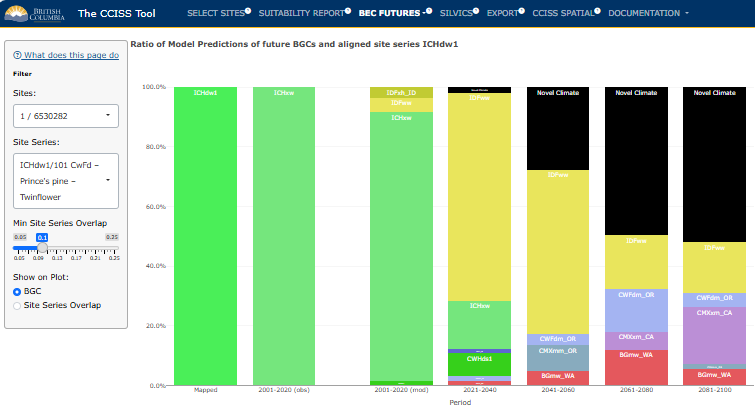The width and height of the screenshot is (755, 411).
Task: Click the British Columbia logo
Action: pyautogui.click(x=34, y=13)
